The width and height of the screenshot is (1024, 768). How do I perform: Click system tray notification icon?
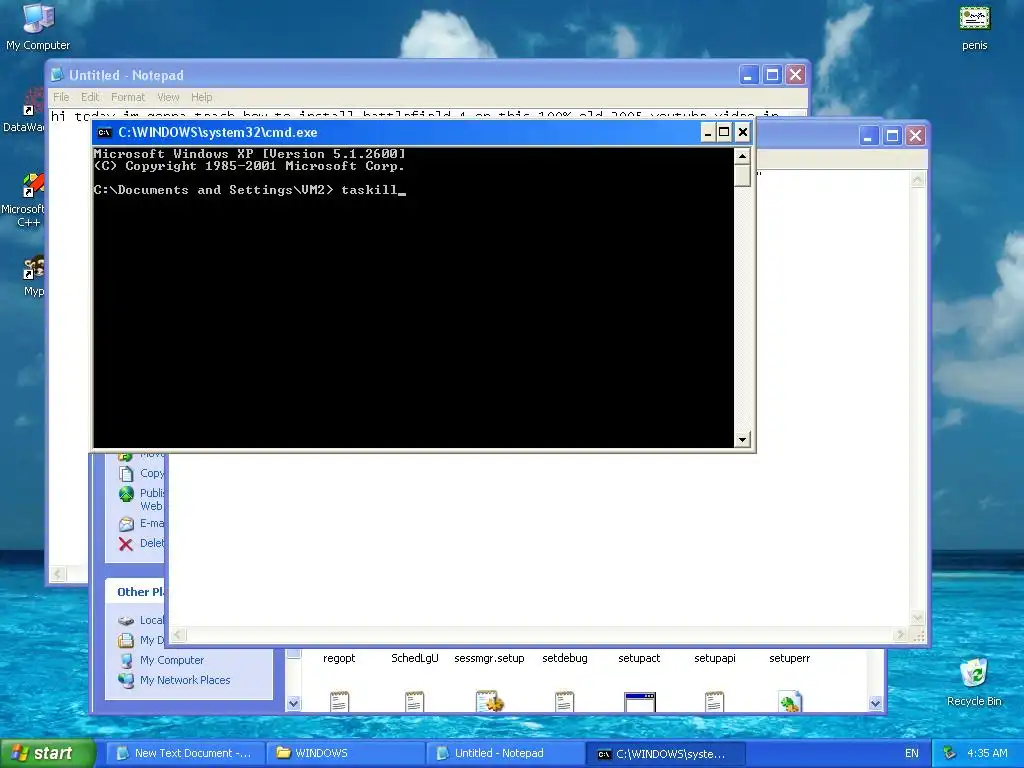tap(950, 753)
